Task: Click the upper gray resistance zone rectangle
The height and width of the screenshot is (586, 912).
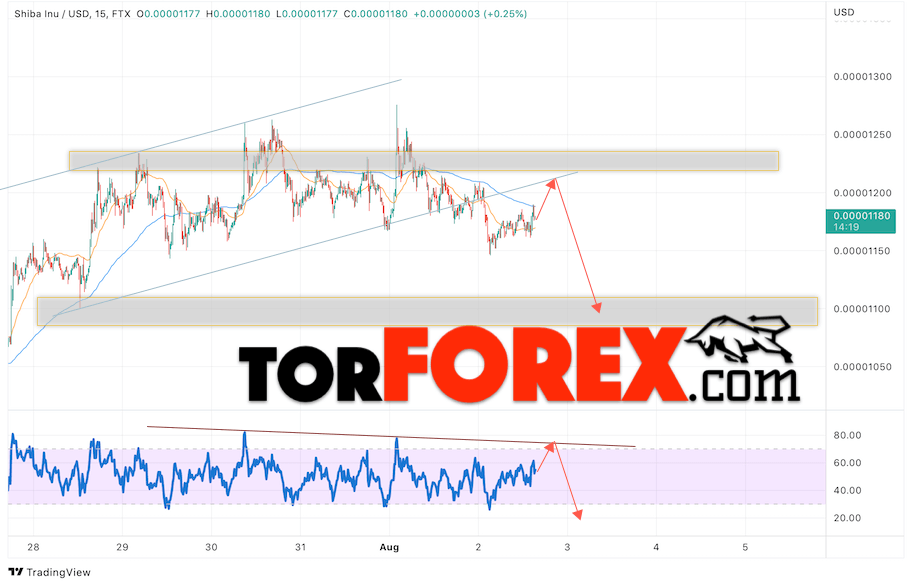Action: click(x=423, y=161)
